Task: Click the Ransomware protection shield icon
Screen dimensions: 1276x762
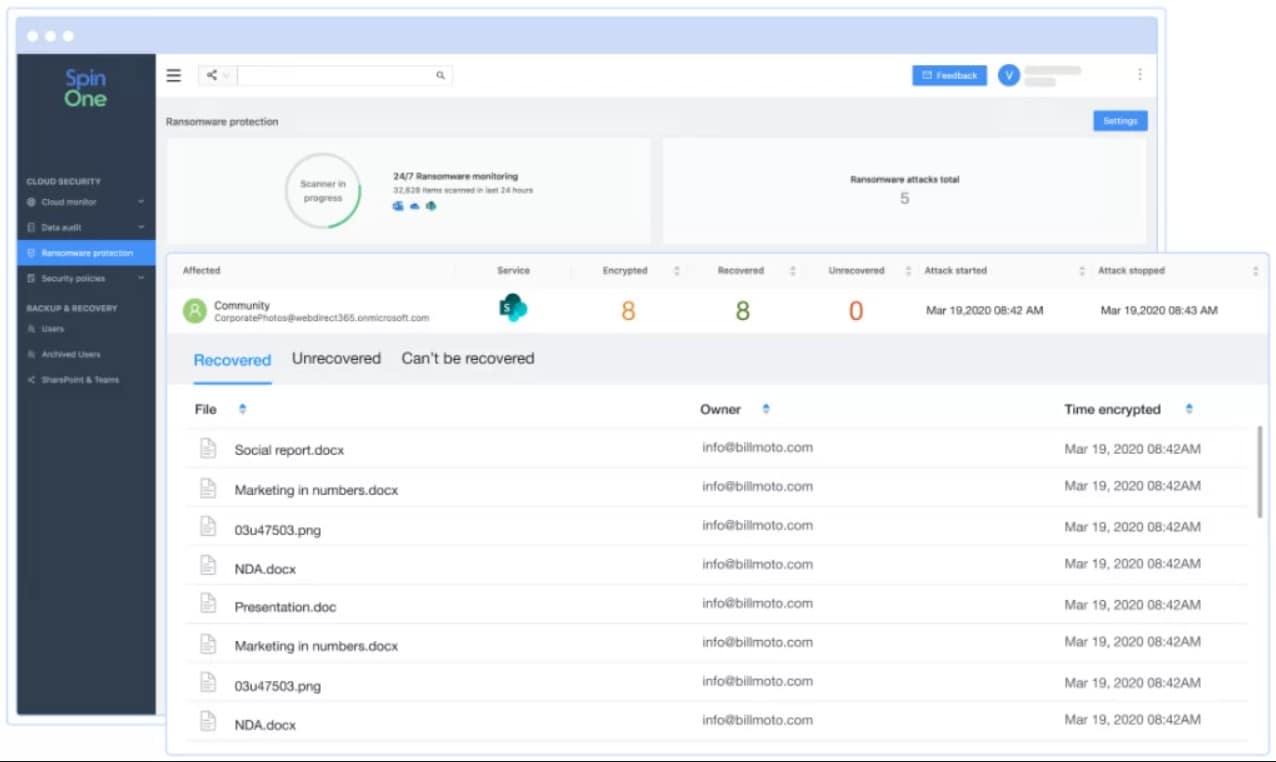Action: [x=31, y=253]
